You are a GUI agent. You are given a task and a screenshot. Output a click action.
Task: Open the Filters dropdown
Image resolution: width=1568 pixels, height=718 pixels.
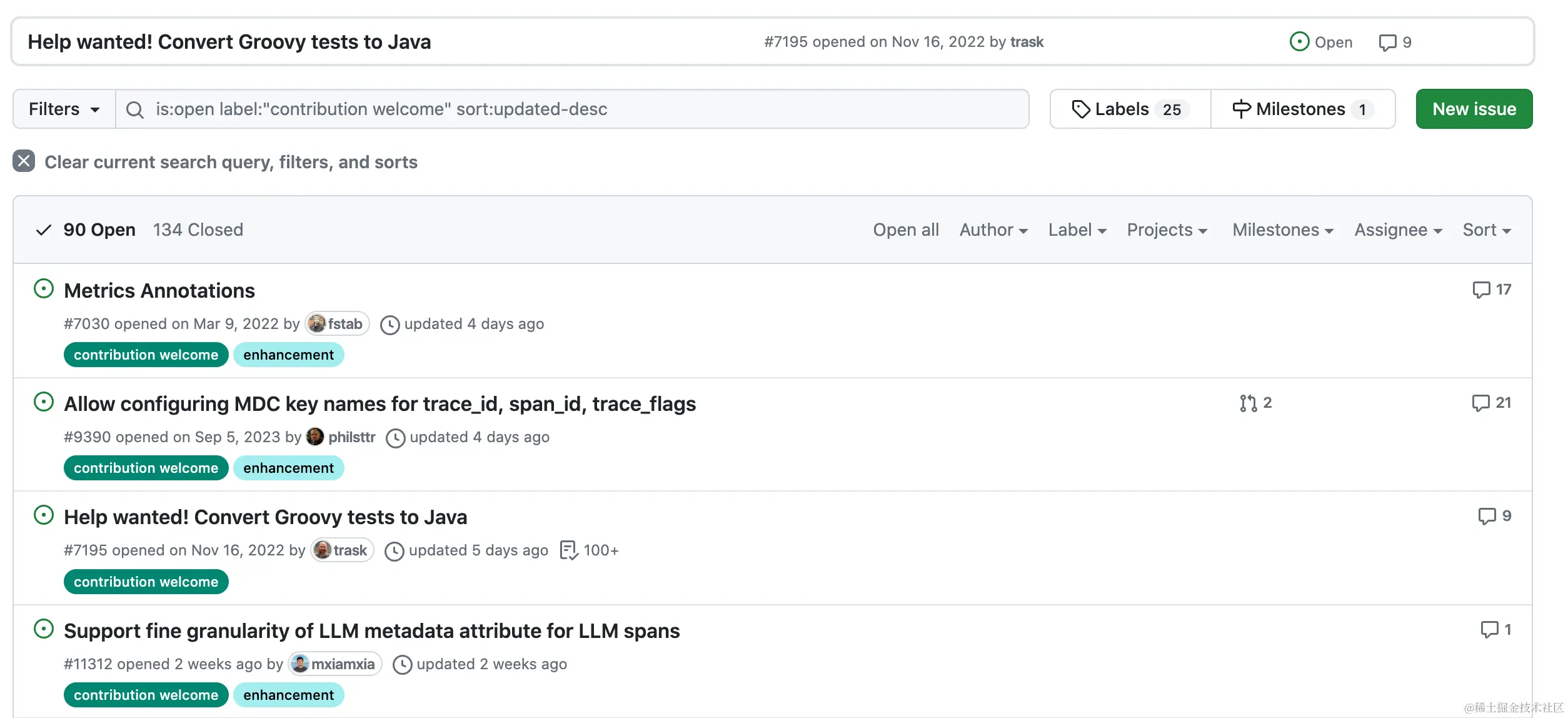64,109
